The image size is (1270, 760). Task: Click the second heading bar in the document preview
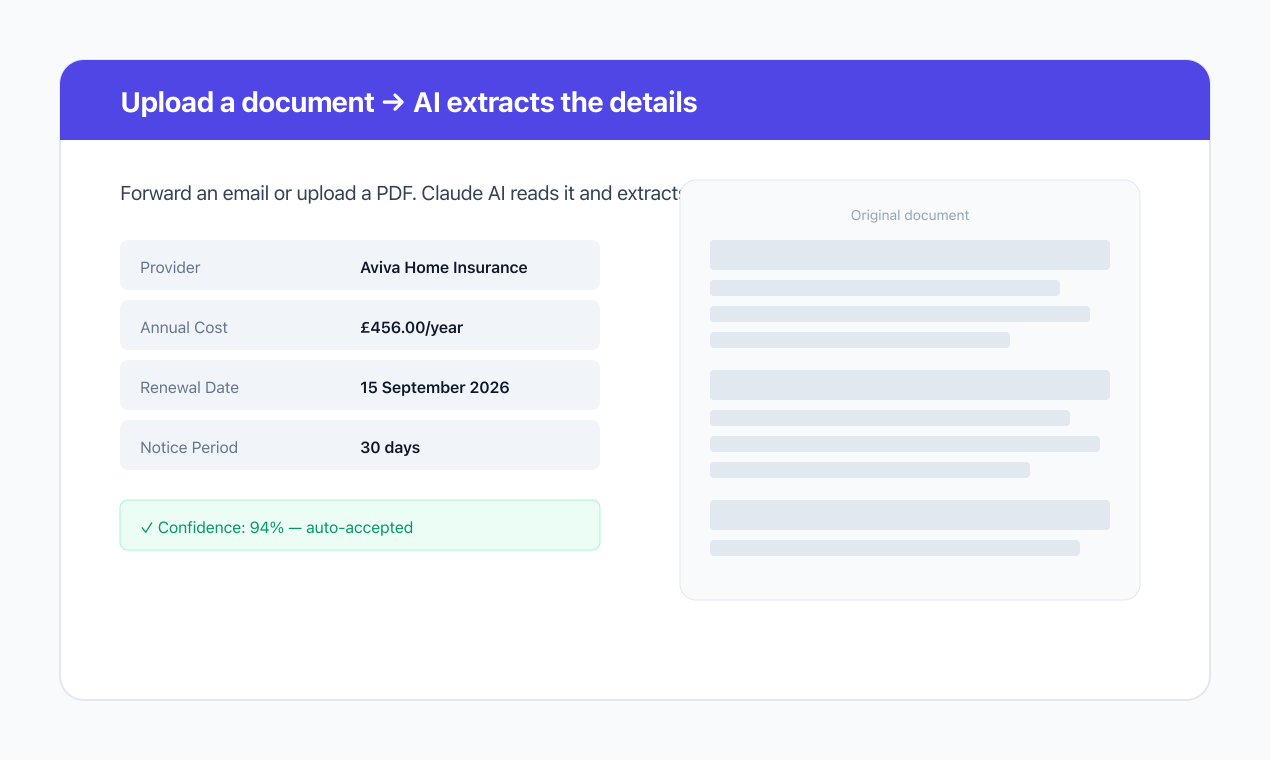click(910, 385)
